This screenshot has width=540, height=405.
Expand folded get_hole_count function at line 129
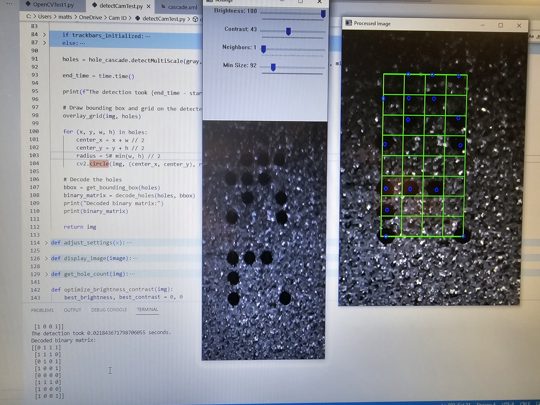[46, 274]
